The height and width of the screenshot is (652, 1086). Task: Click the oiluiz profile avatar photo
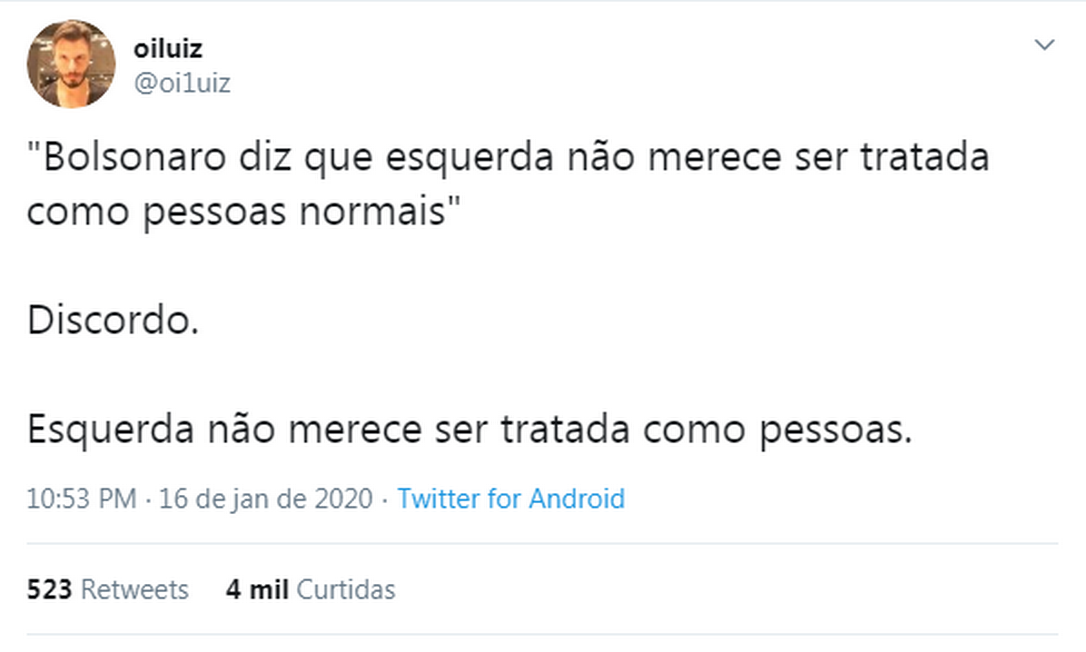(x=70, y=63)
